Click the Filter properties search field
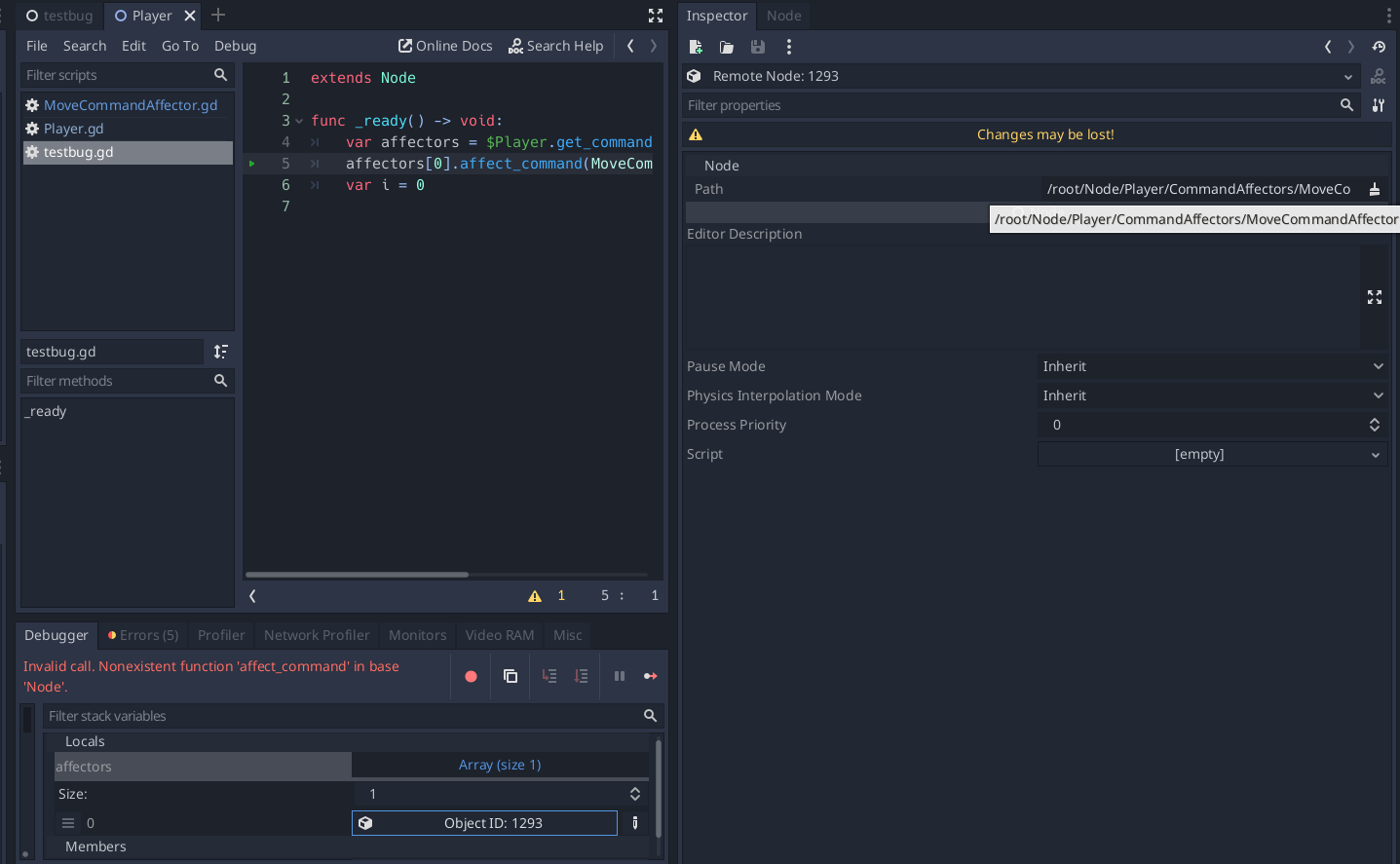 (974, 105)
